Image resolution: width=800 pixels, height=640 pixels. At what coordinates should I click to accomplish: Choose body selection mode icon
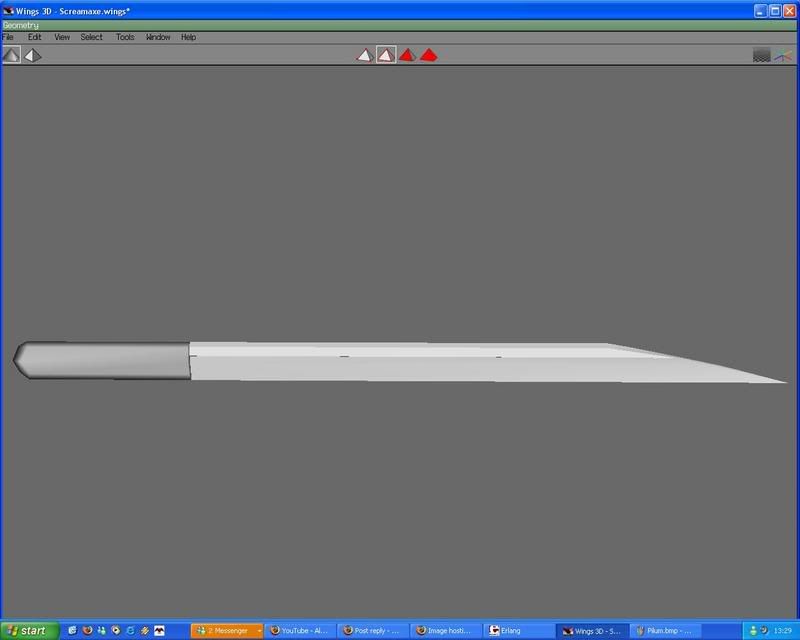click(x=429, y=55)
